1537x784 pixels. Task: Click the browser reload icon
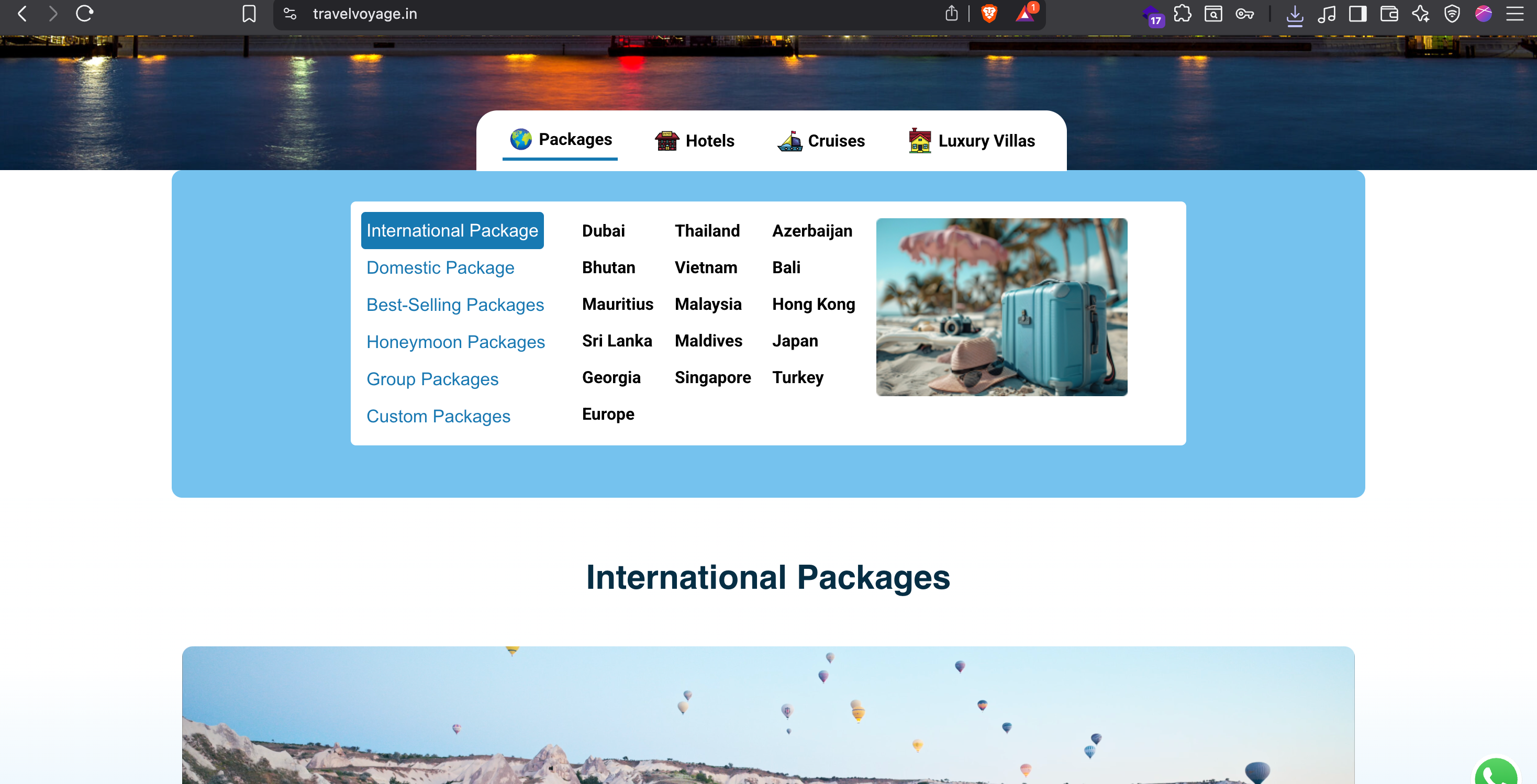[84, 13]
